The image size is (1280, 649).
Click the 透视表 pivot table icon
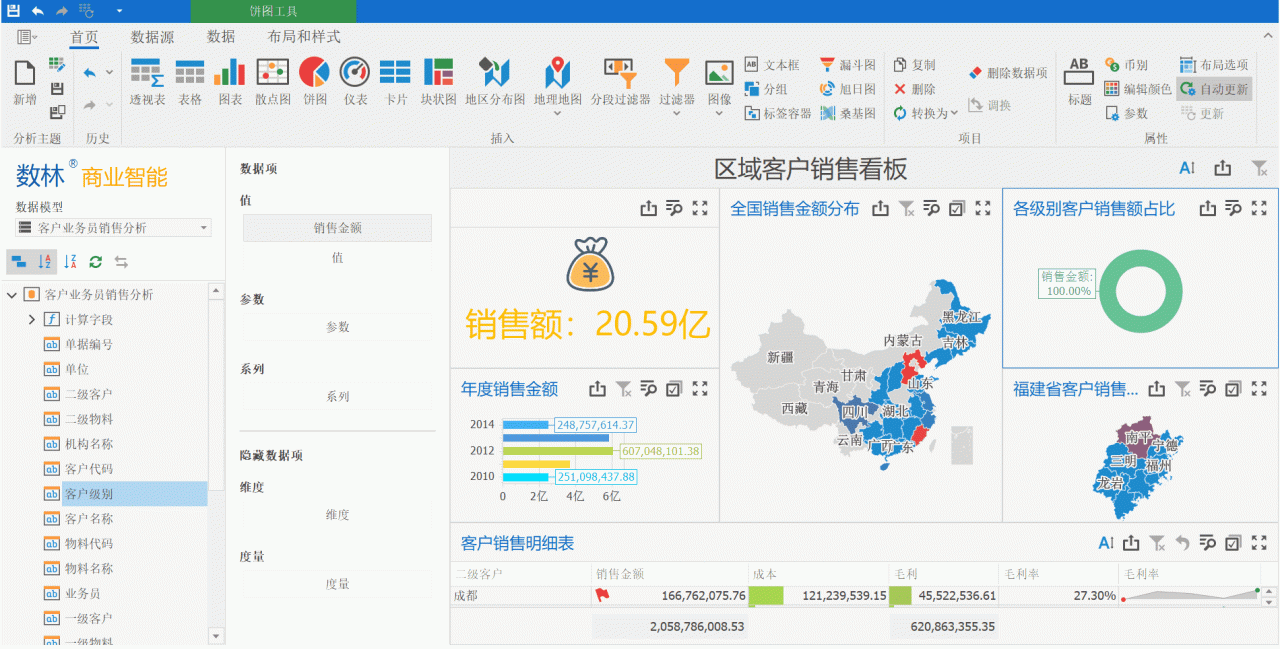147,80
